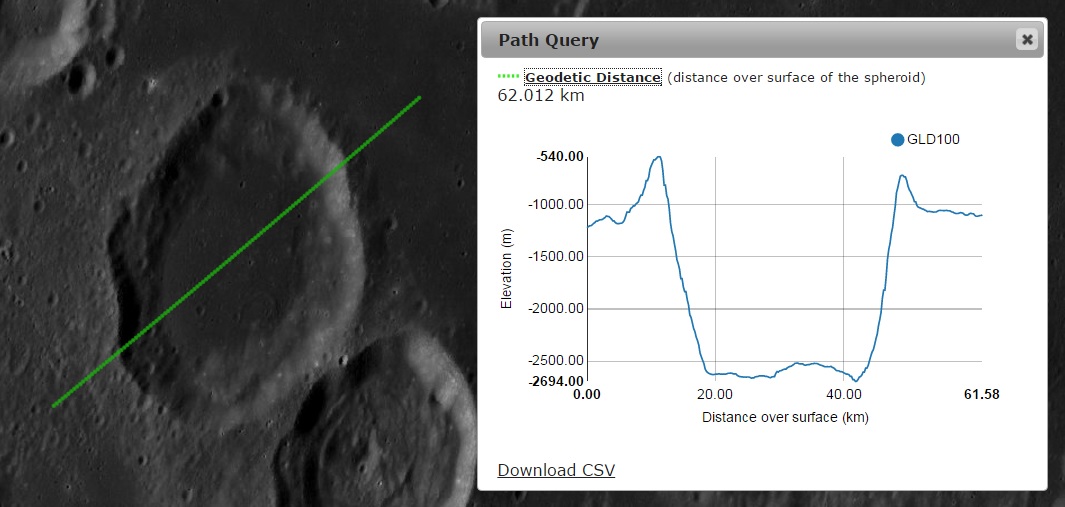Click the green dotted line legend icon
Viewport: 1065px width, 507px height.
508,77
